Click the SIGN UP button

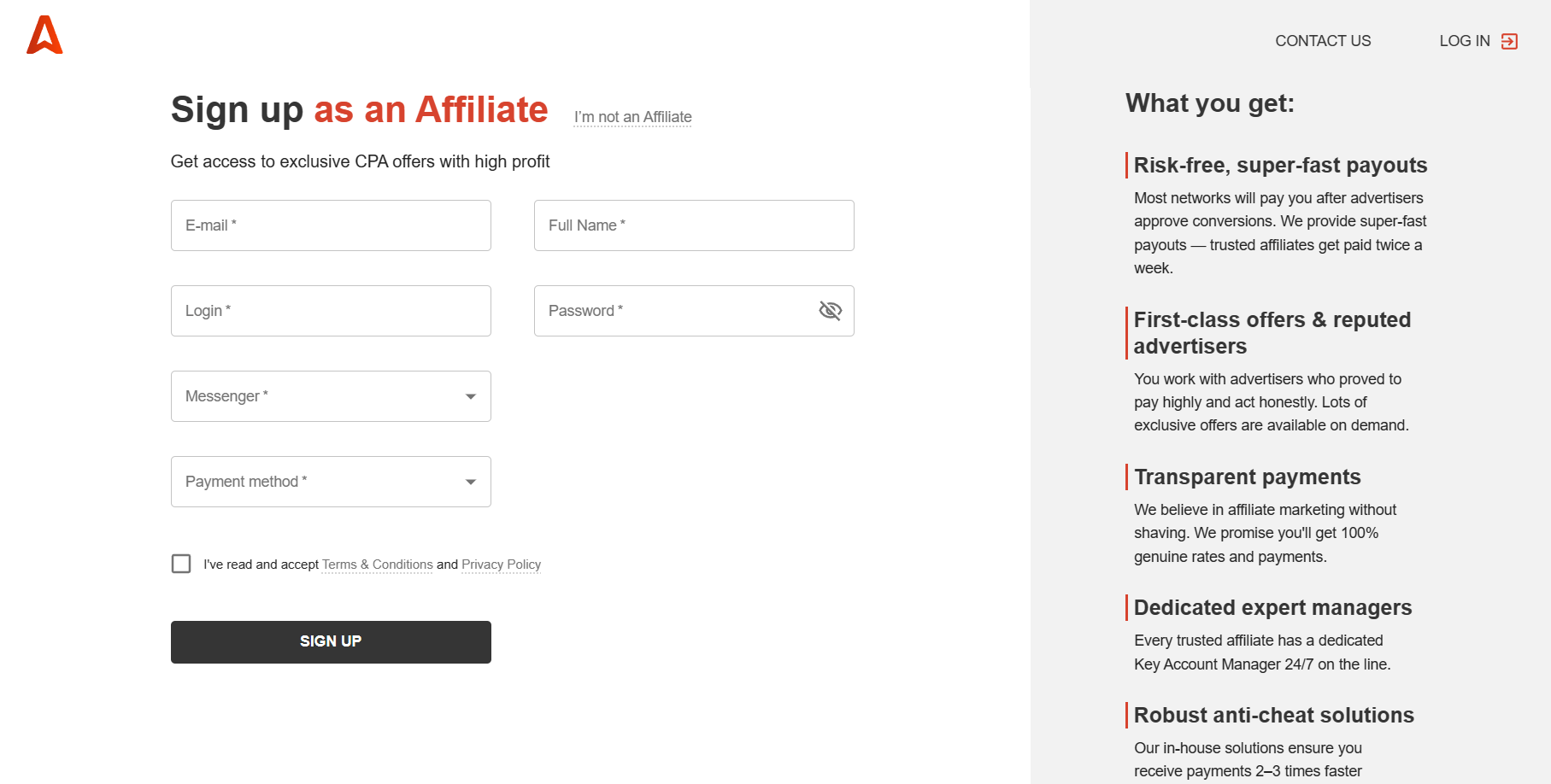coord(331,641)
